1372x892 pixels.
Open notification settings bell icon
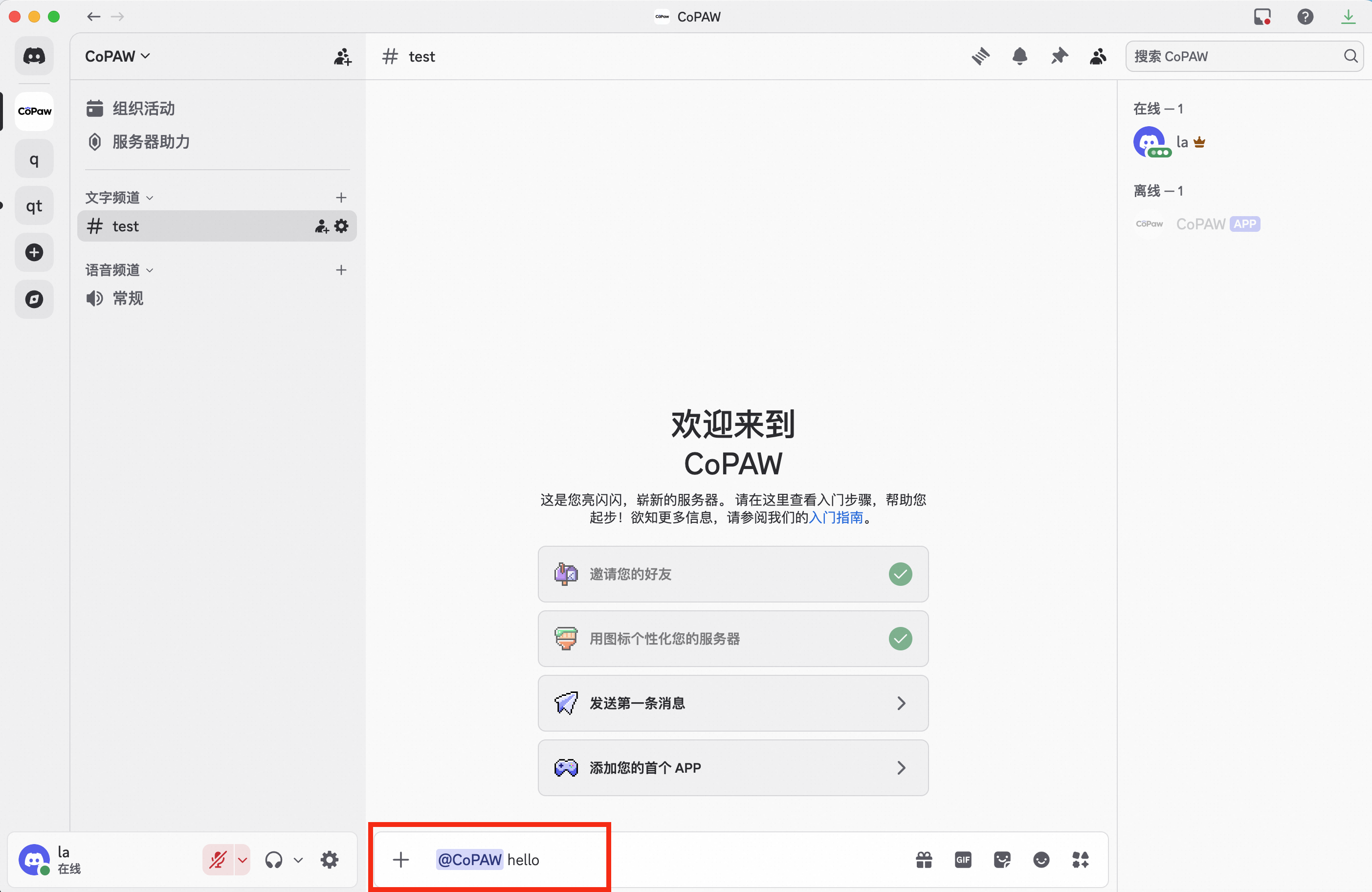[x=1020, y=57]
